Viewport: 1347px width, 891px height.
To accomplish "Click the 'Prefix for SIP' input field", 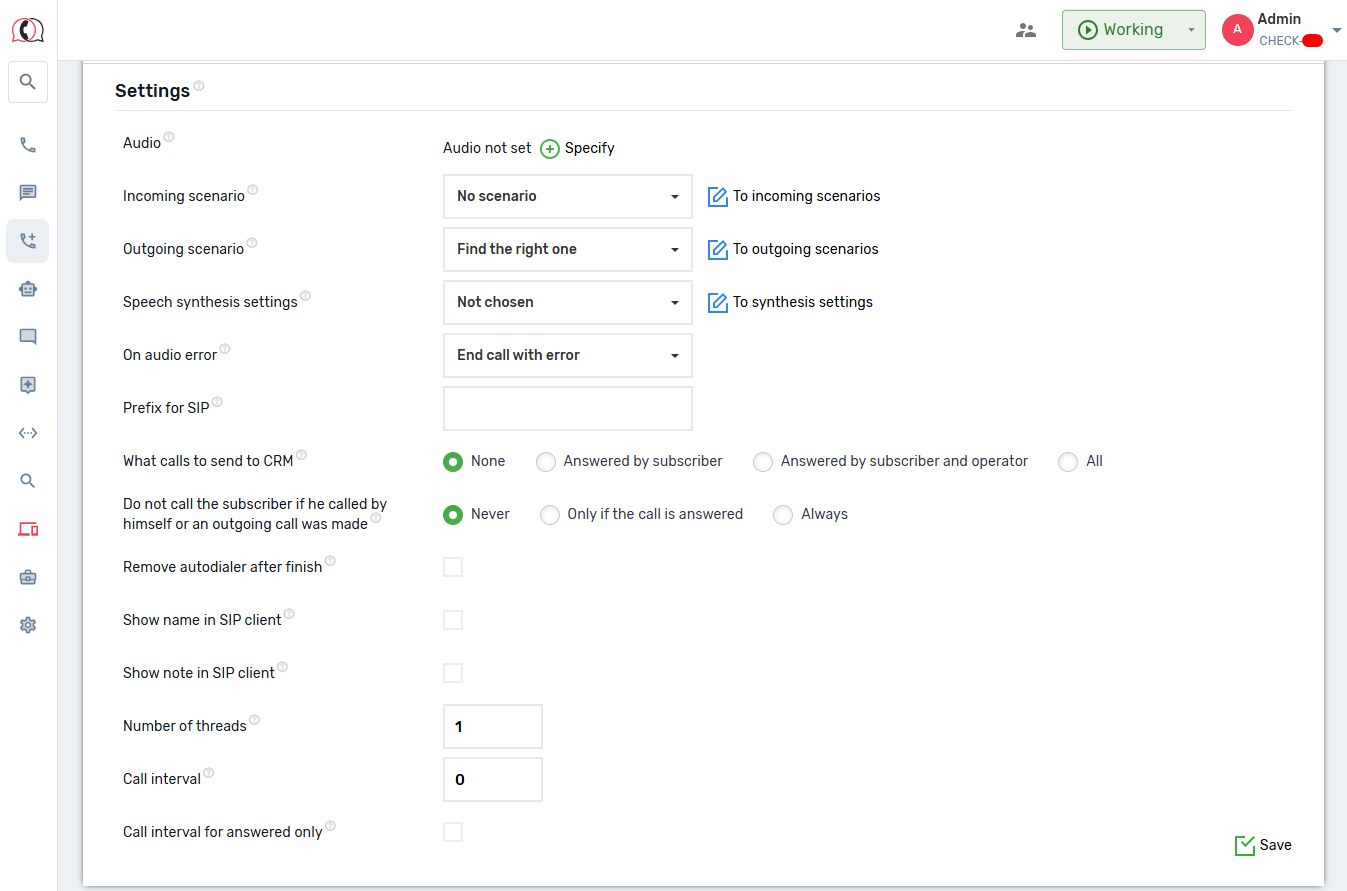I will click(x=567, y=408).
